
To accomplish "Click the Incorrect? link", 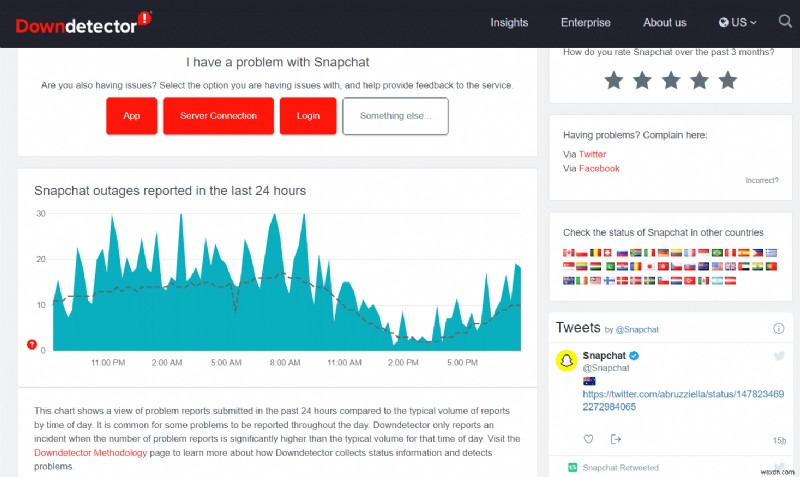I will (x=762, y=180).
